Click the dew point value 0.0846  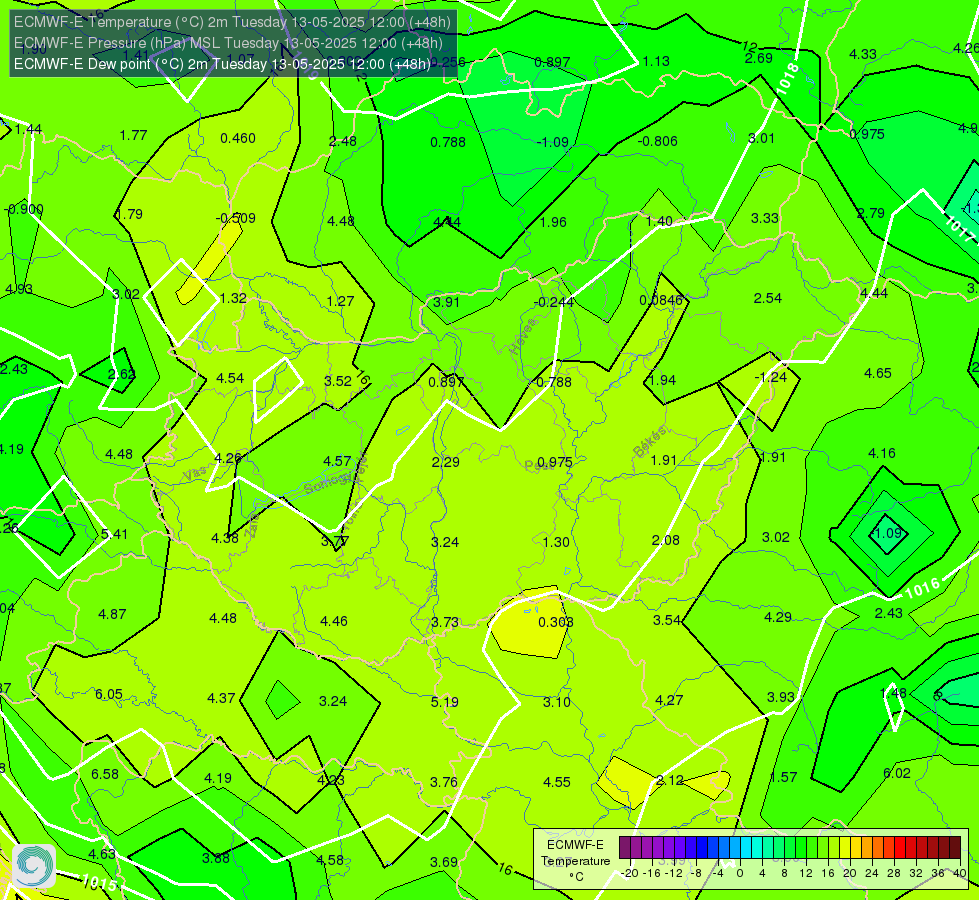(x=661, y=300)
